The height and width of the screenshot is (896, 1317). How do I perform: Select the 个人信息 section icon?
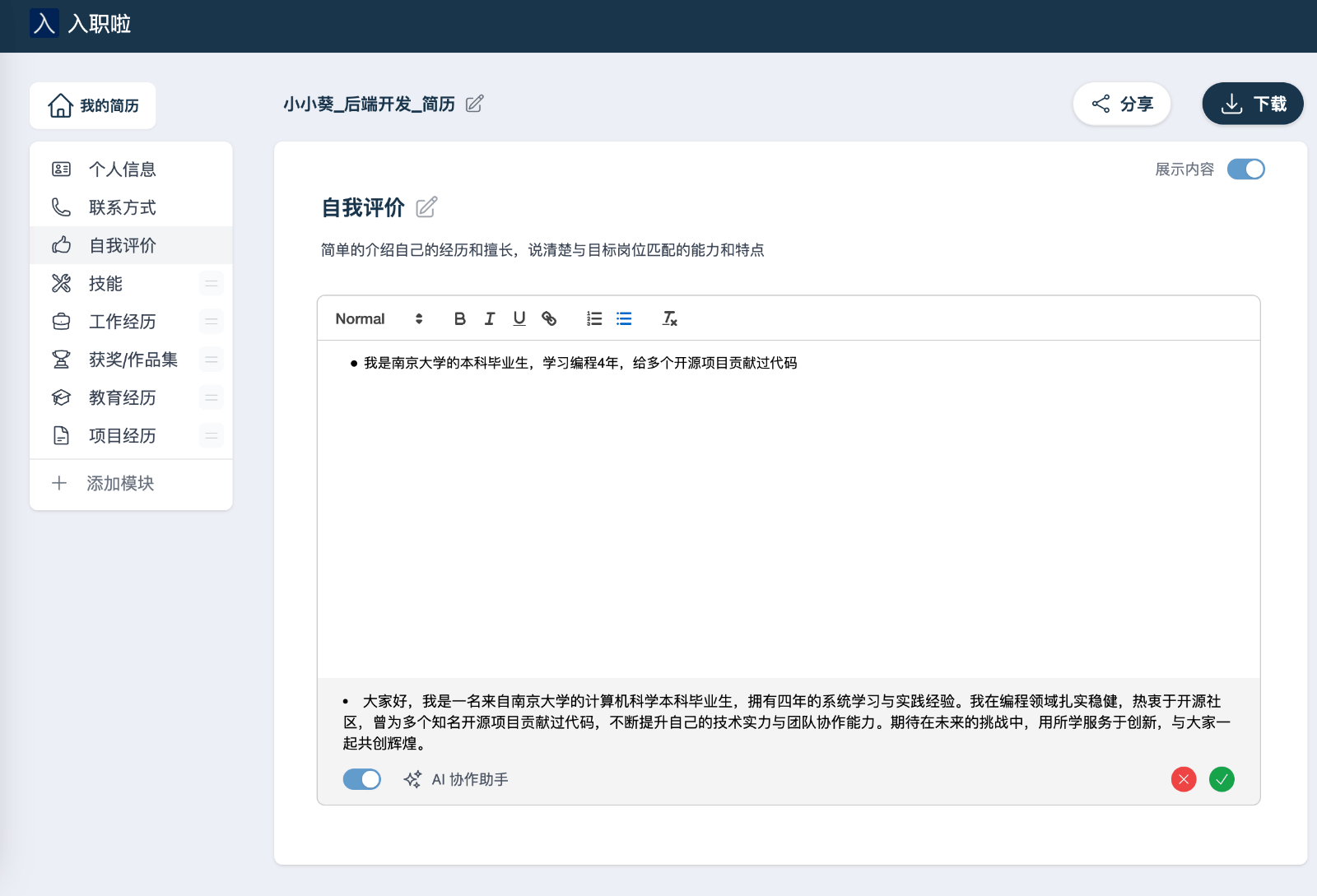point(60,169)
